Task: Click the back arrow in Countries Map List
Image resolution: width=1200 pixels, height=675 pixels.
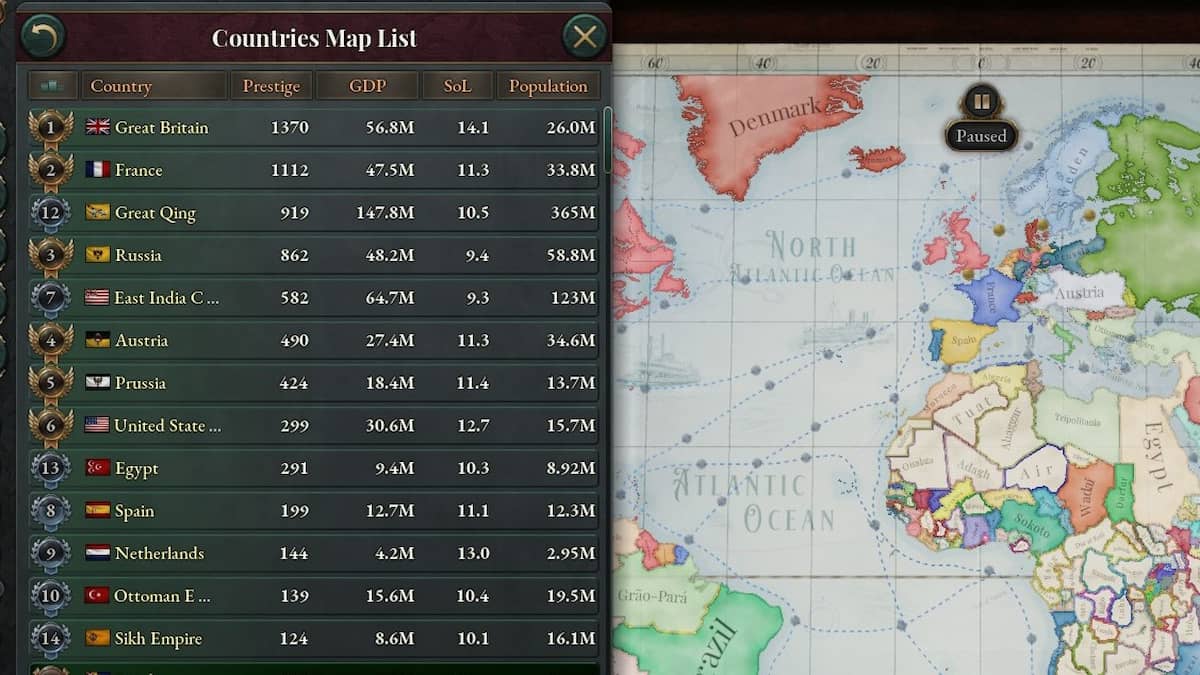Action: pyautogui.click(x=42, y=37)
